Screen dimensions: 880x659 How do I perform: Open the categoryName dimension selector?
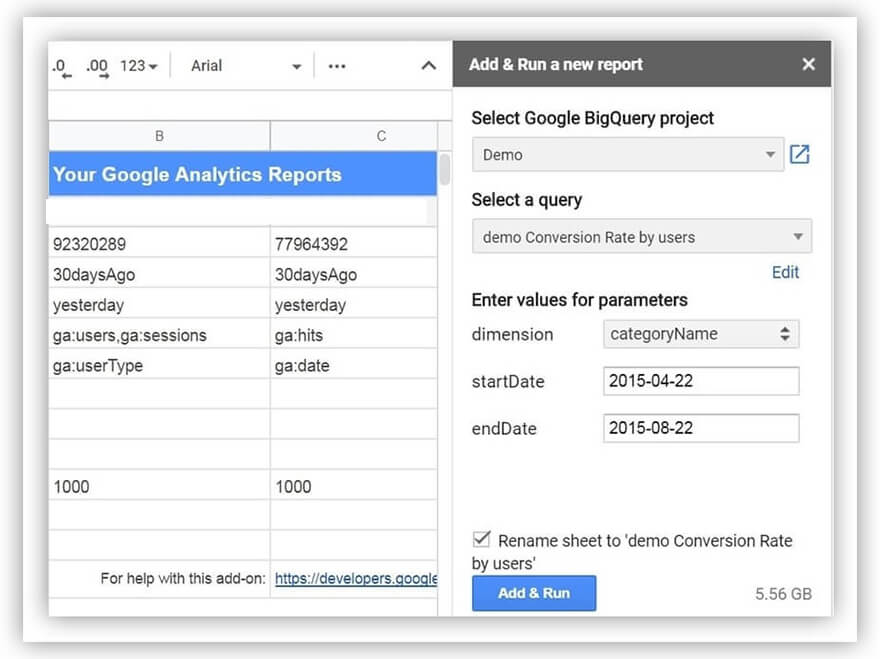click(701, 334)
